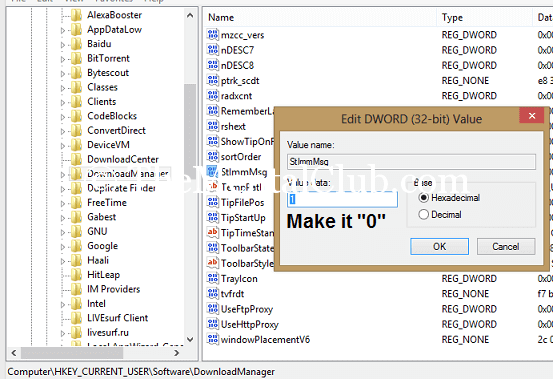Expand the Bytescout tree node

pos(63,74)
